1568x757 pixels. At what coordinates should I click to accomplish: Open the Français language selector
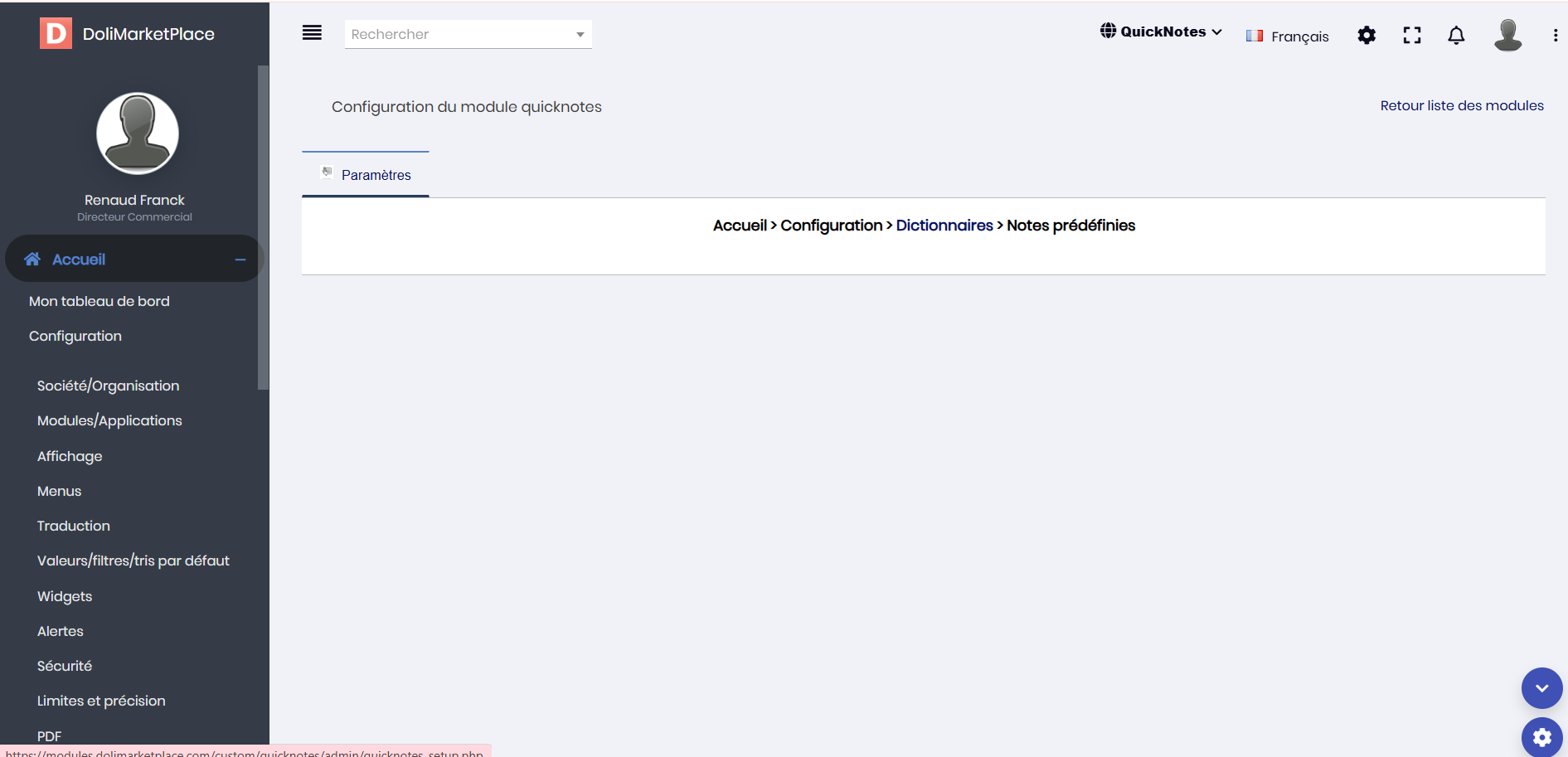click(1288, 36)
